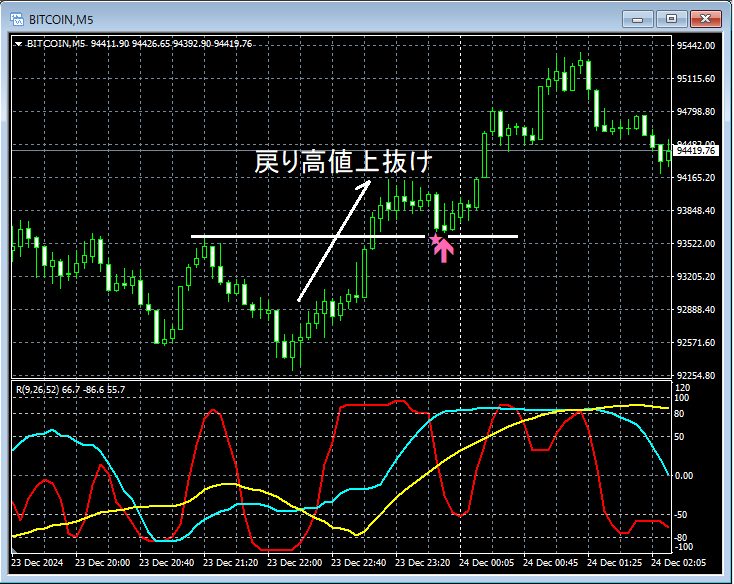Maximize the BITCOIN,M5 chart window

point(671,19)
